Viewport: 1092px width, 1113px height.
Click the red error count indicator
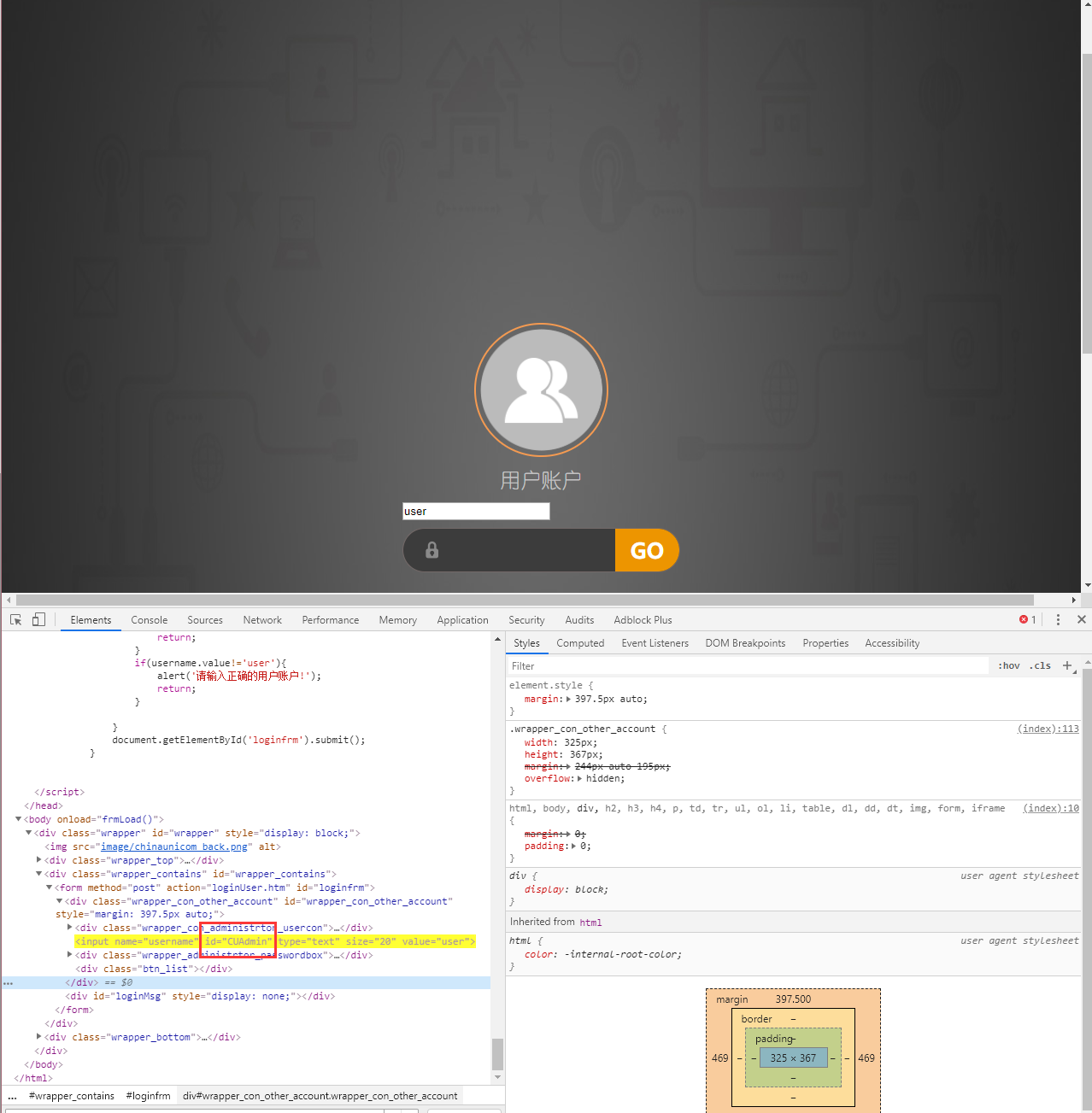pos(1027,620)
